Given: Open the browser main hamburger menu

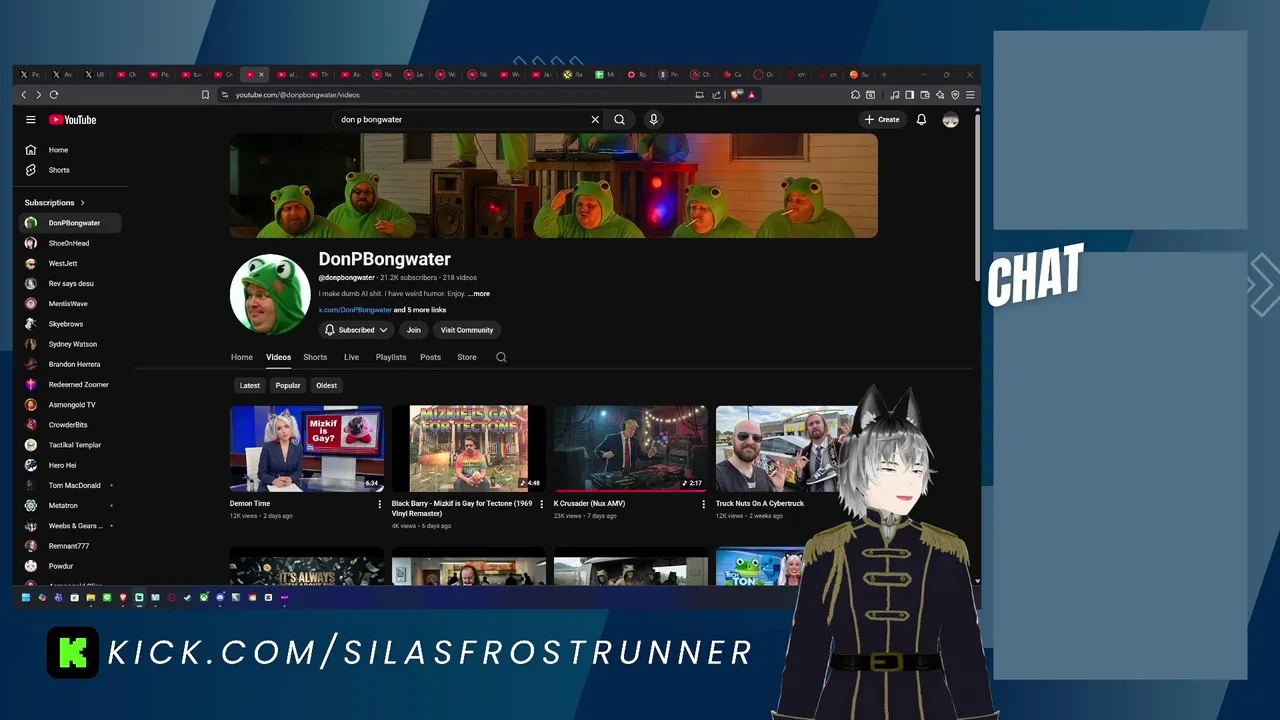Looking at the screenshot, I should (970, 95).
